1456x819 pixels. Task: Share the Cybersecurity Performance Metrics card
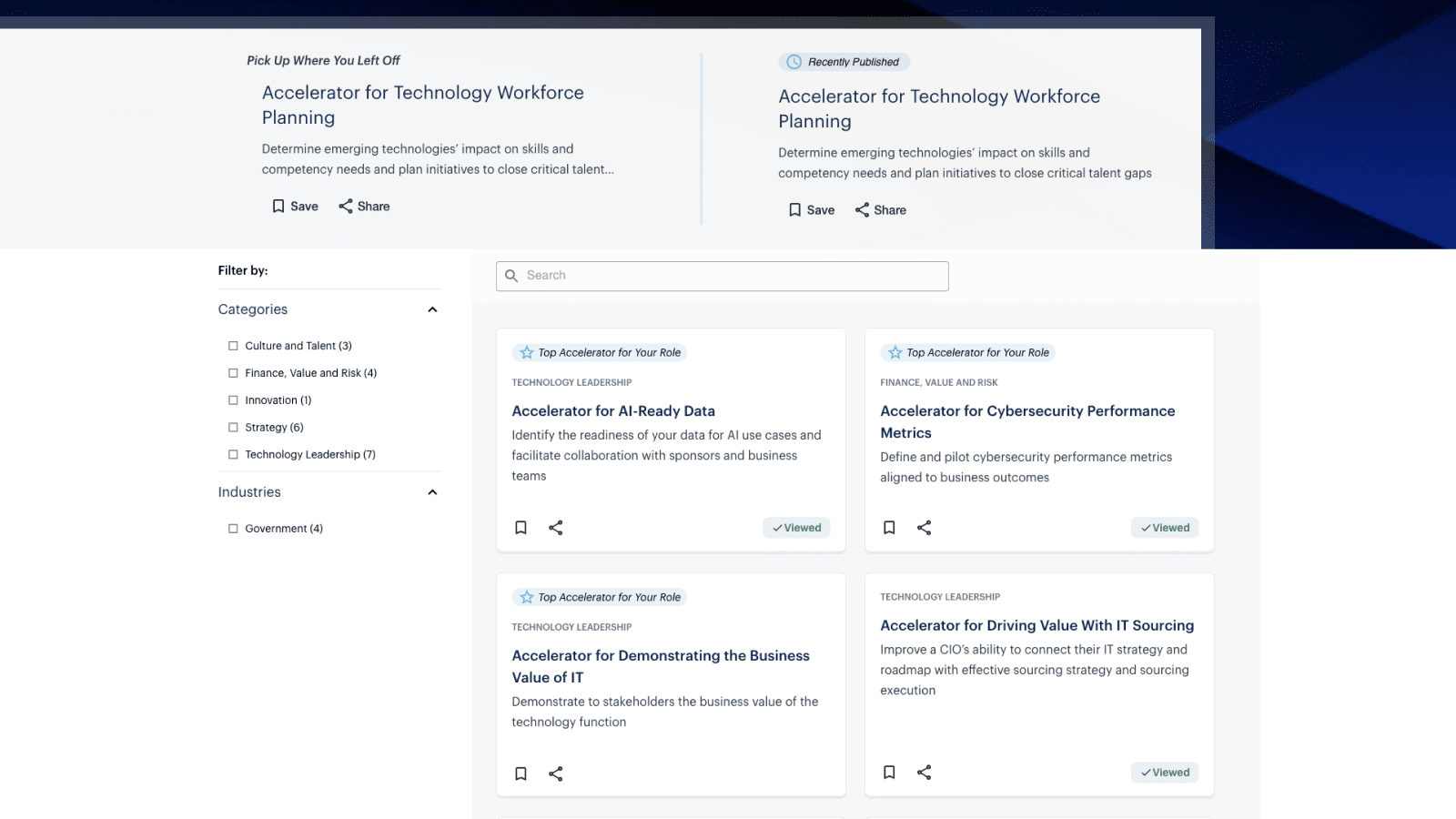click(x=925, y=528)
